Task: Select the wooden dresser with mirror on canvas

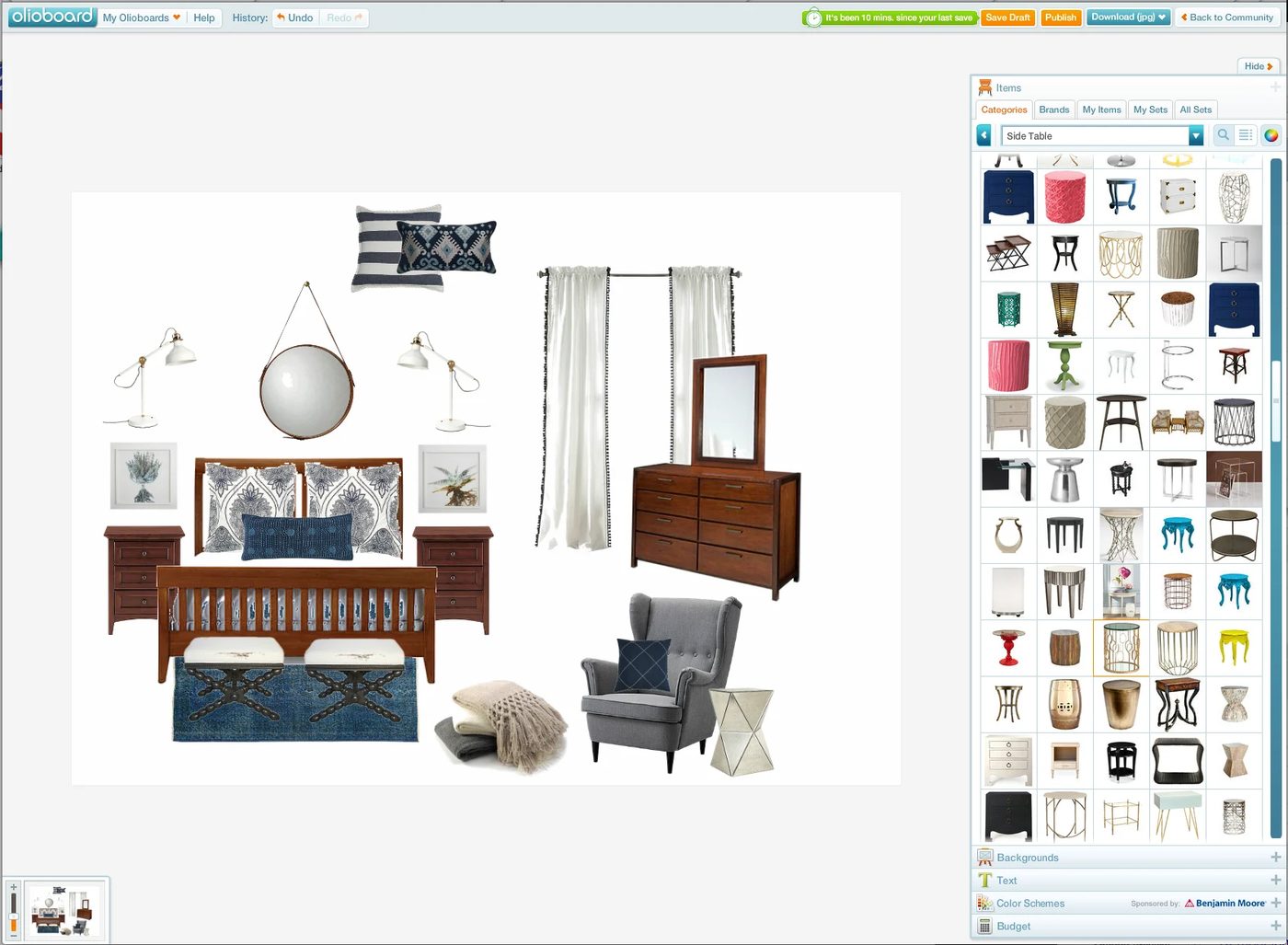Action: click(x=716, y=477)
